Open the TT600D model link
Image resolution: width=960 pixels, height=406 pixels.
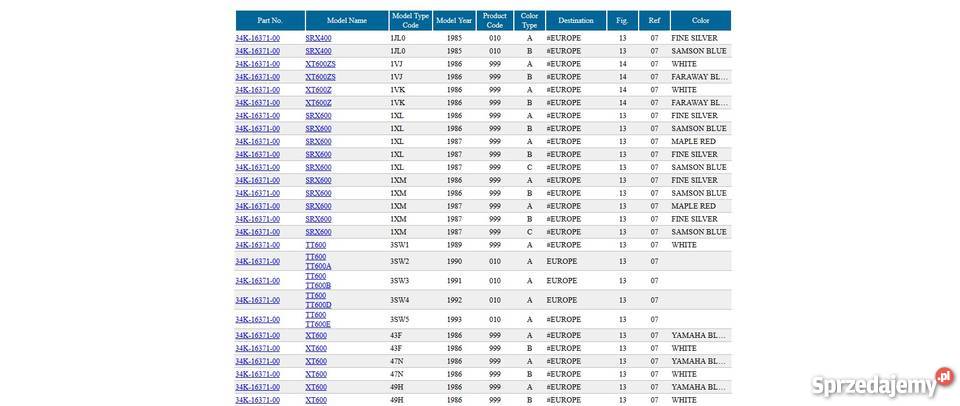318,304
